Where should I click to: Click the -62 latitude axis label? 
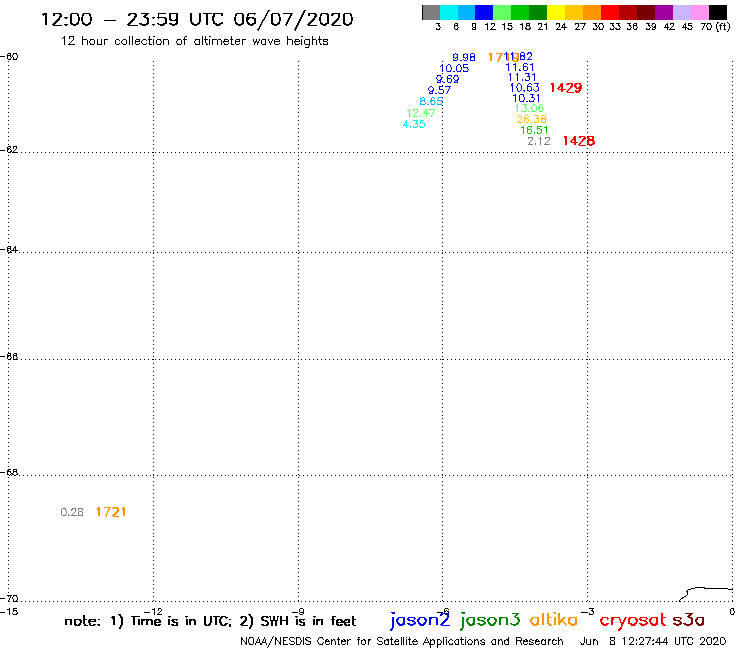point(9,149)
